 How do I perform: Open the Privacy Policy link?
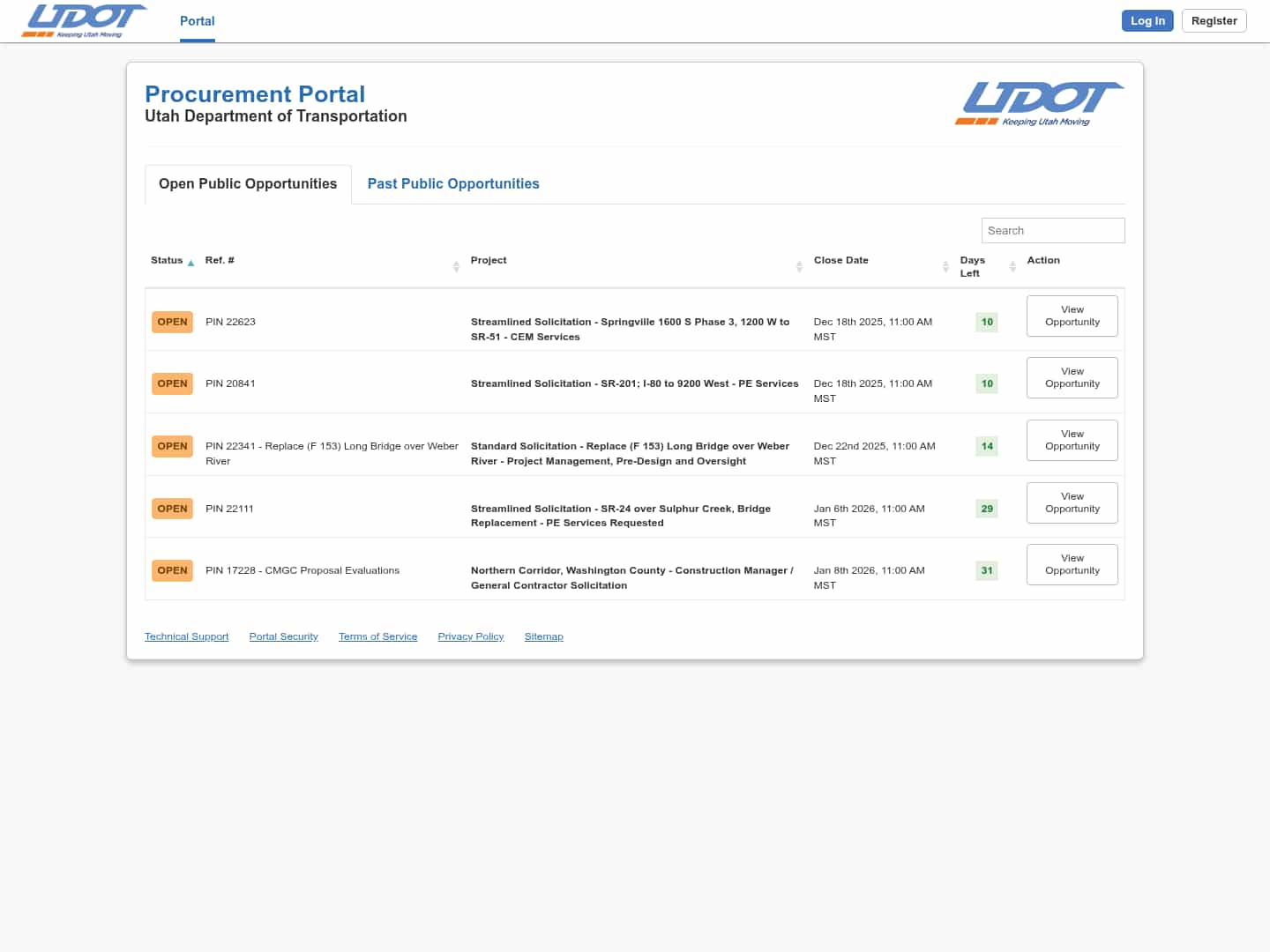pos(471,636)
